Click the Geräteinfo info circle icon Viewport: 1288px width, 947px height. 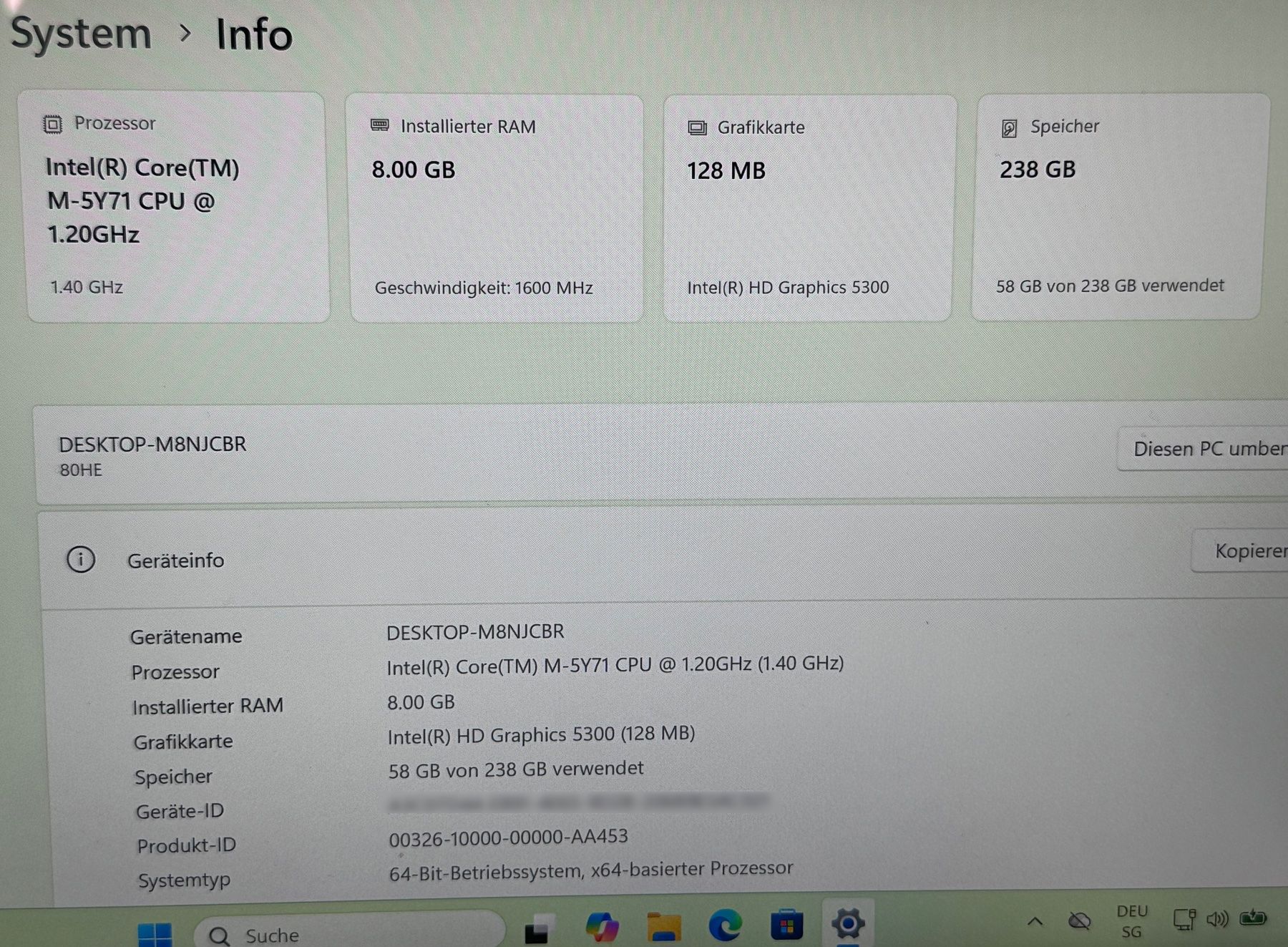(81, 559)
